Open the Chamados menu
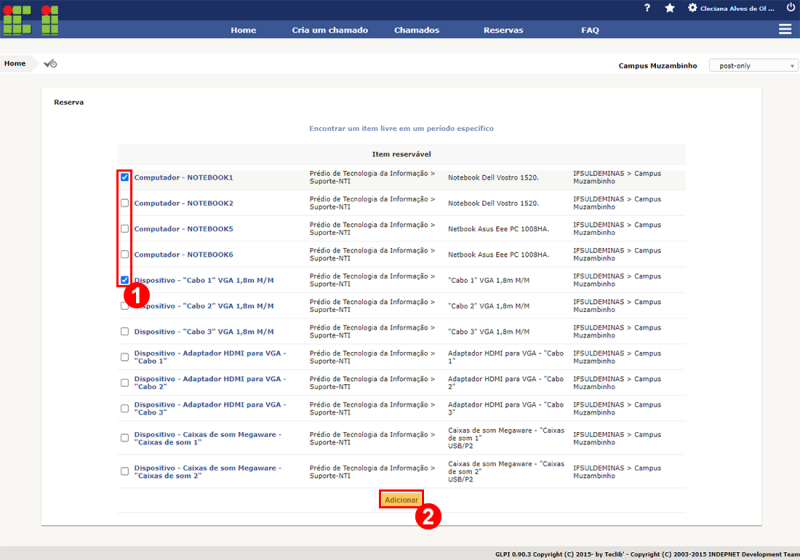Screen dimensions: 800x560 (416, 30)
